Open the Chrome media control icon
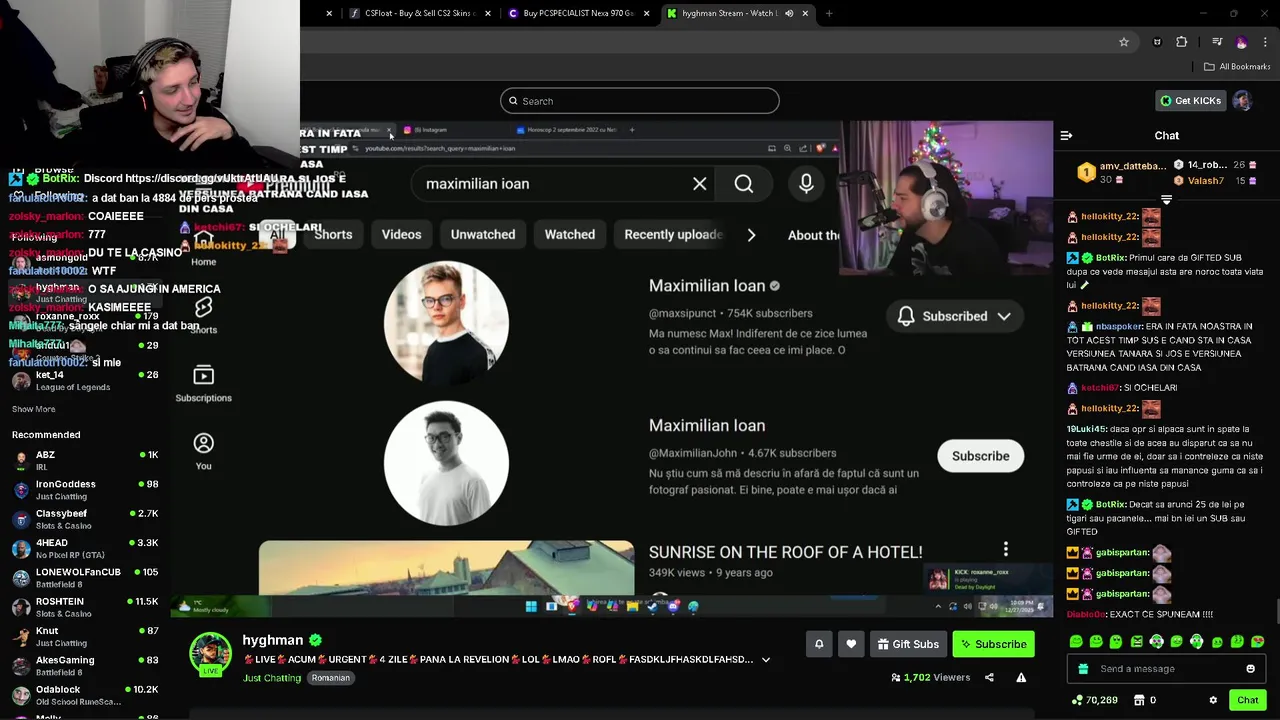1280x720 pixels. click(x=1217, y=42)
